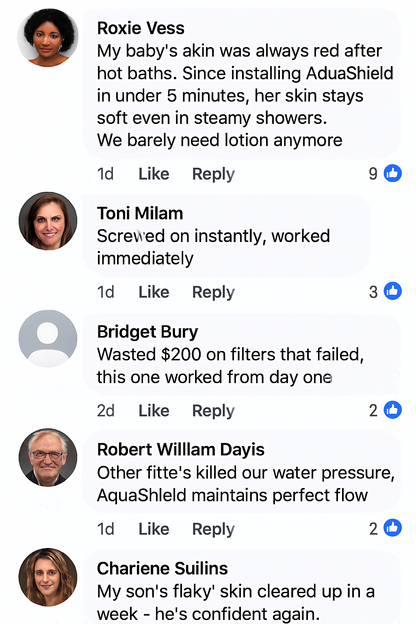Reply to Roxie Vess's comment
The height and width of the screenshot is (624, 416).
coord(213,174)
